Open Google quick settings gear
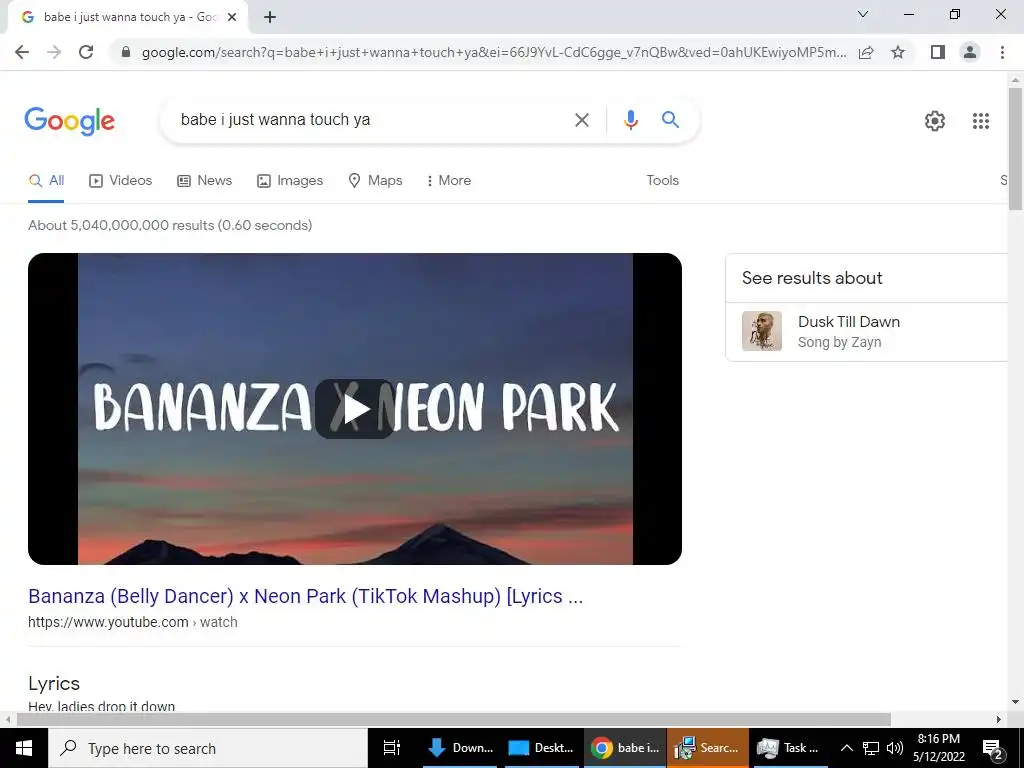The height and width of the screenshot is (768, 1024). [x=935, y=121]
